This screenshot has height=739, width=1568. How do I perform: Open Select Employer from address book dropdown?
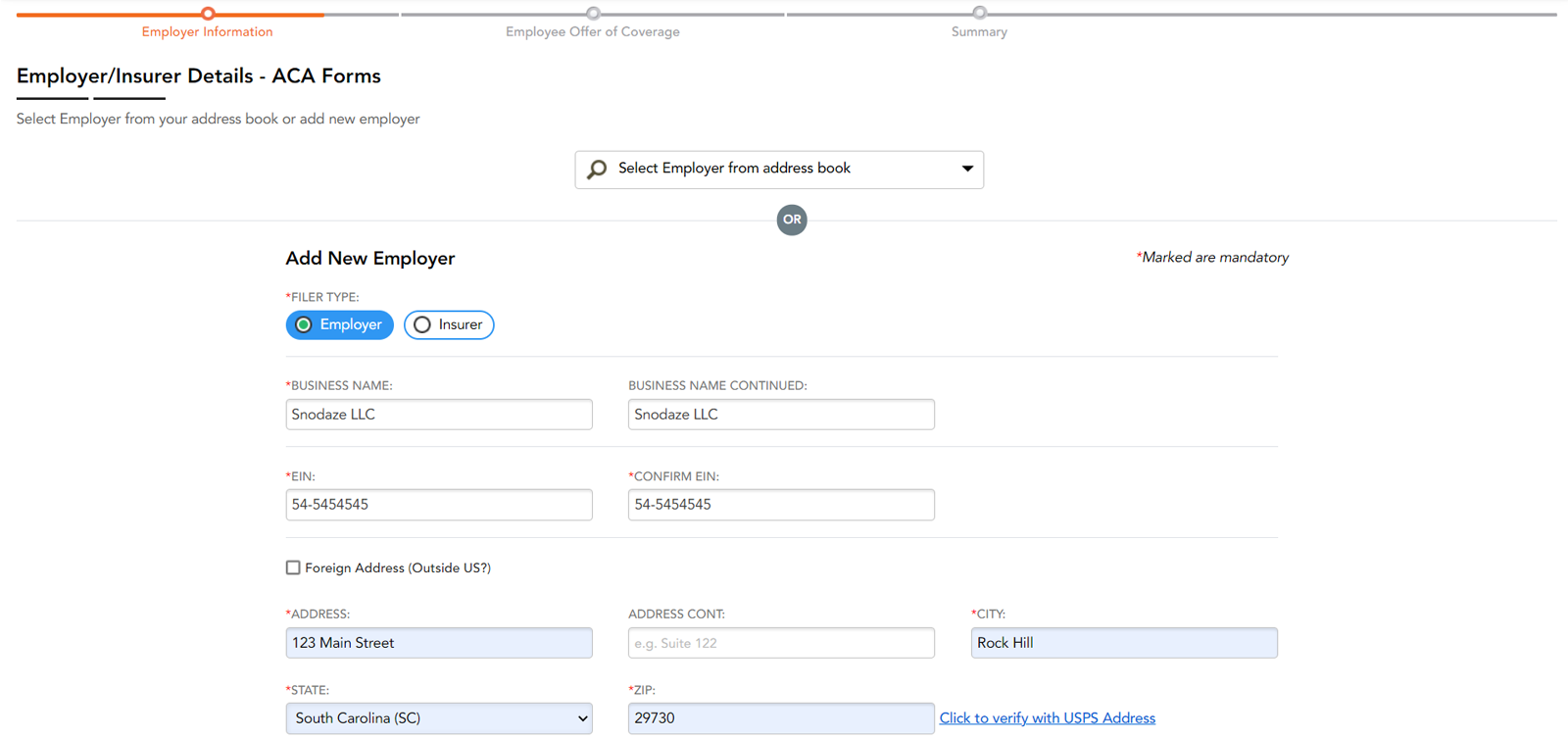point(778,170)
